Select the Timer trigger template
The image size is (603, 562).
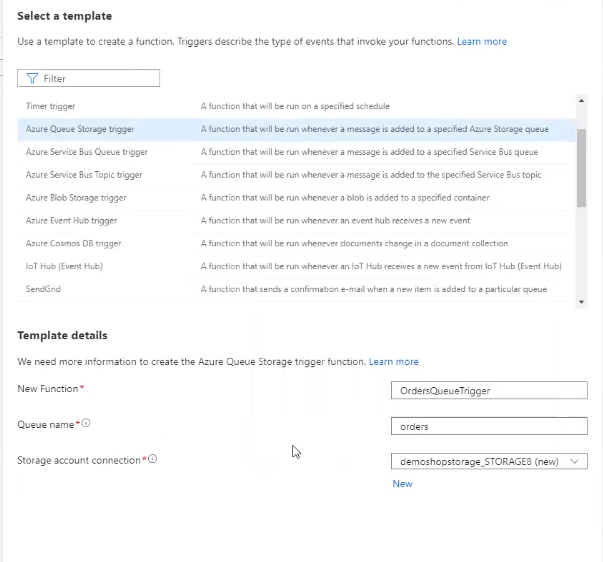[x=50, y=106]
